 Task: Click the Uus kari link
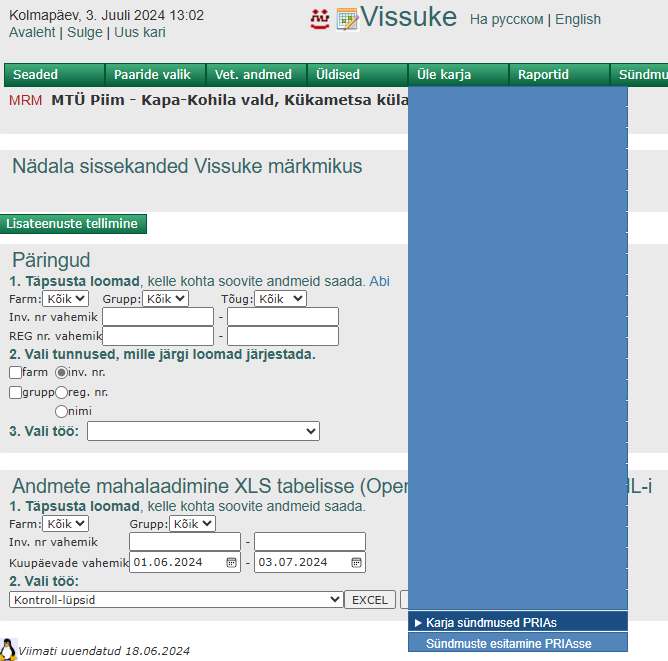(140, 32)
